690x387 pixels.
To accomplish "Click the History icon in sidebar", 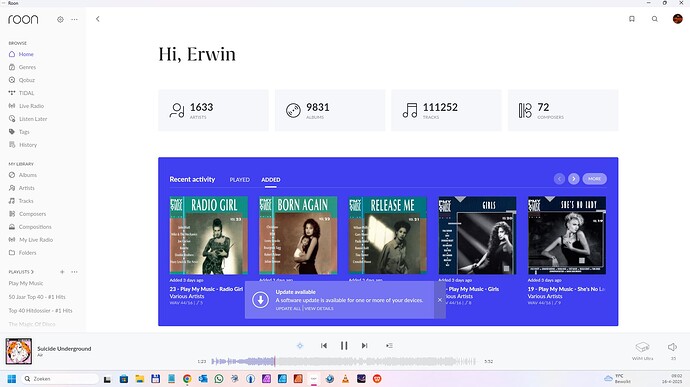I will pyautogui.click(x=12, y=144).
